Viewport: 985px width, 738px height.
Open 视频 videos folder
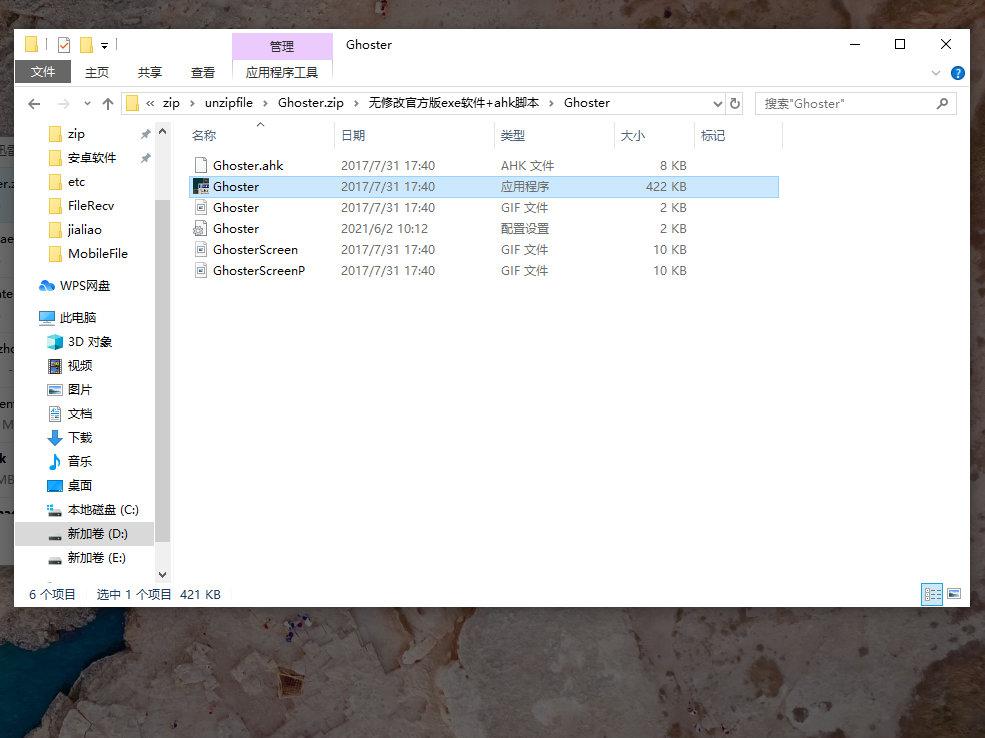pyautogui.click(x=80, y=366)
